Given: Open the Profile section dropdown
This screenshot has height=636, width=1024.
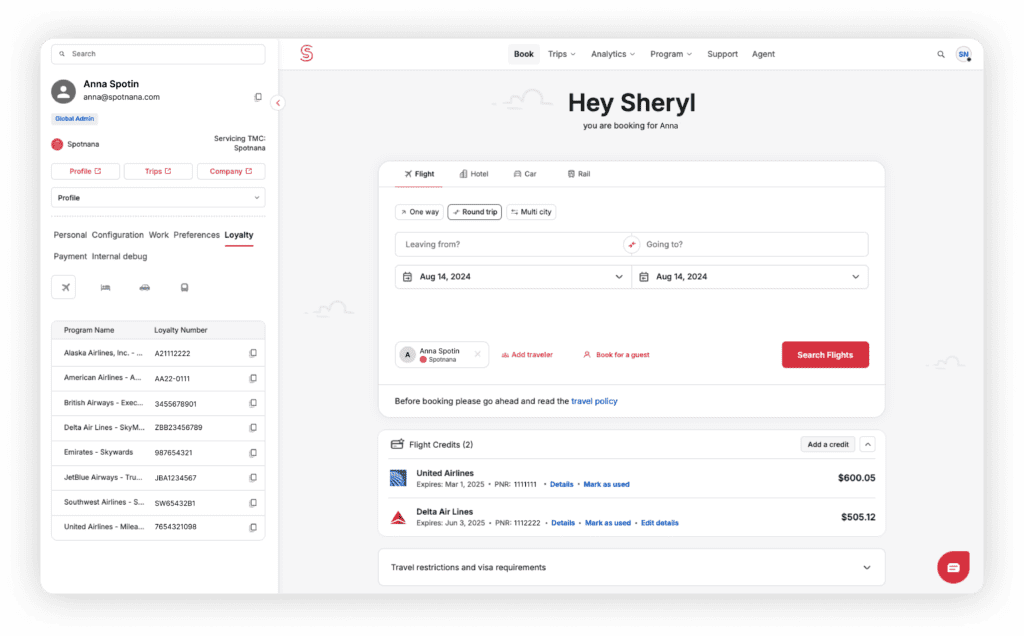Looking at the screenshot, I should click(158, 198).
